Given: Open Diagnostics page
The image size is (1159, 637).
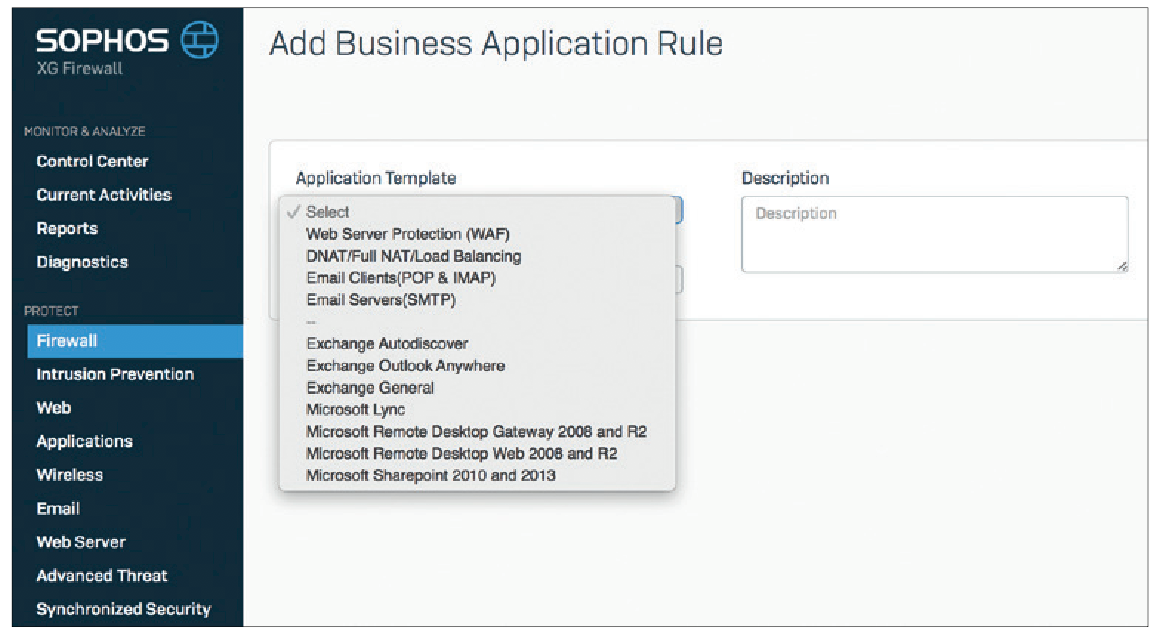Looking at the screenshot, I should coord(82,262).
